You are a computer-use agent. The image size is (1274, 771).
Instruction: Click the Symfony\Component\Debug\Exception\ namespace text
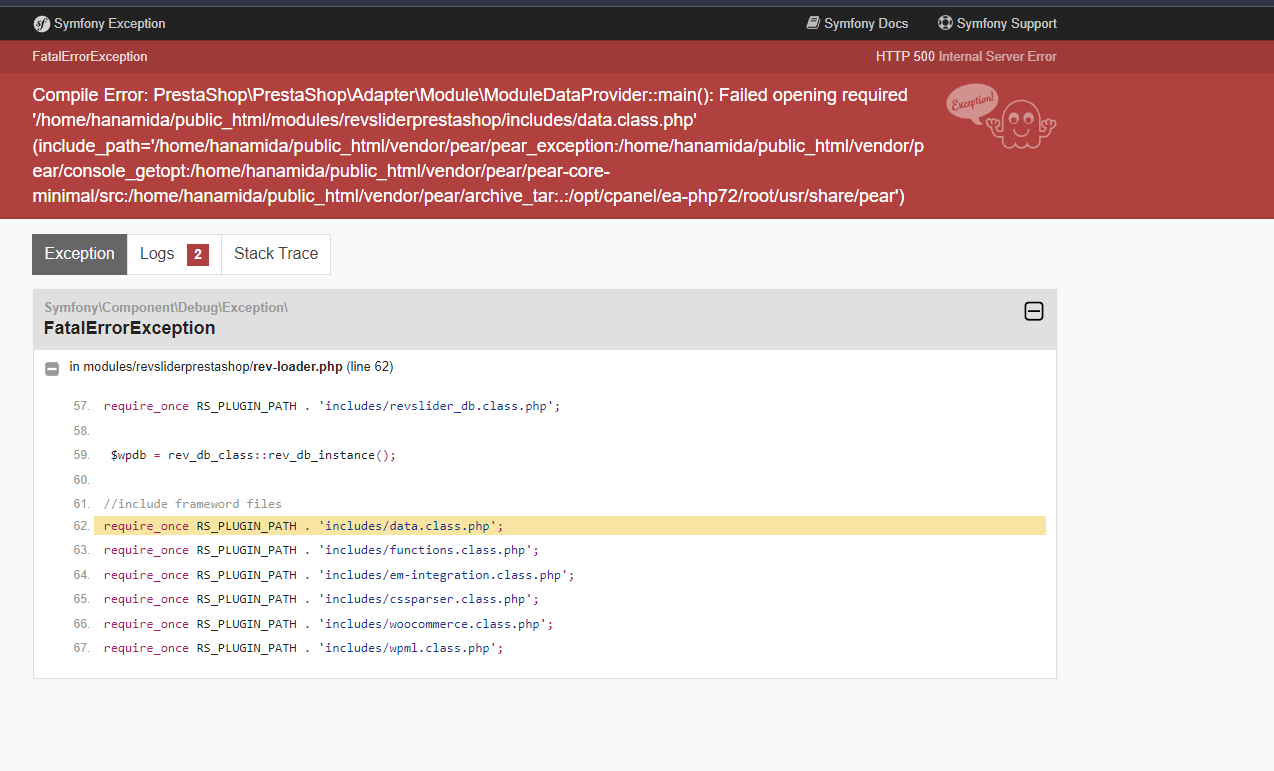tap(166, 307)
